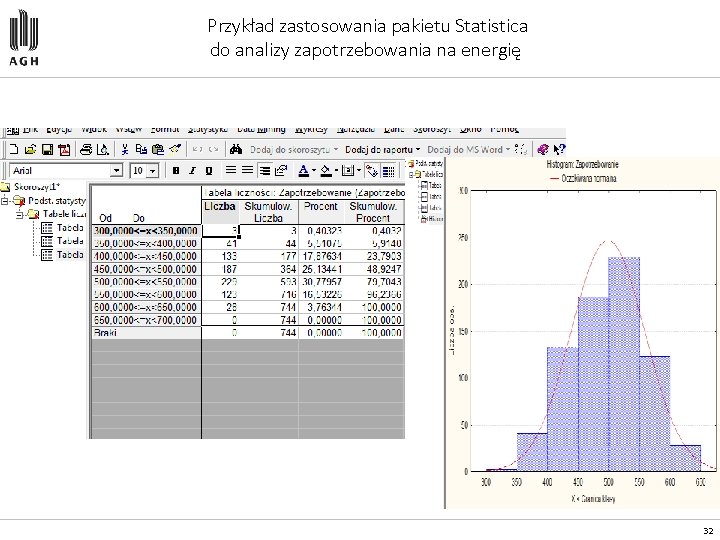Open the Edycja menu
720x540 pixels.
[x=59, y=130]
